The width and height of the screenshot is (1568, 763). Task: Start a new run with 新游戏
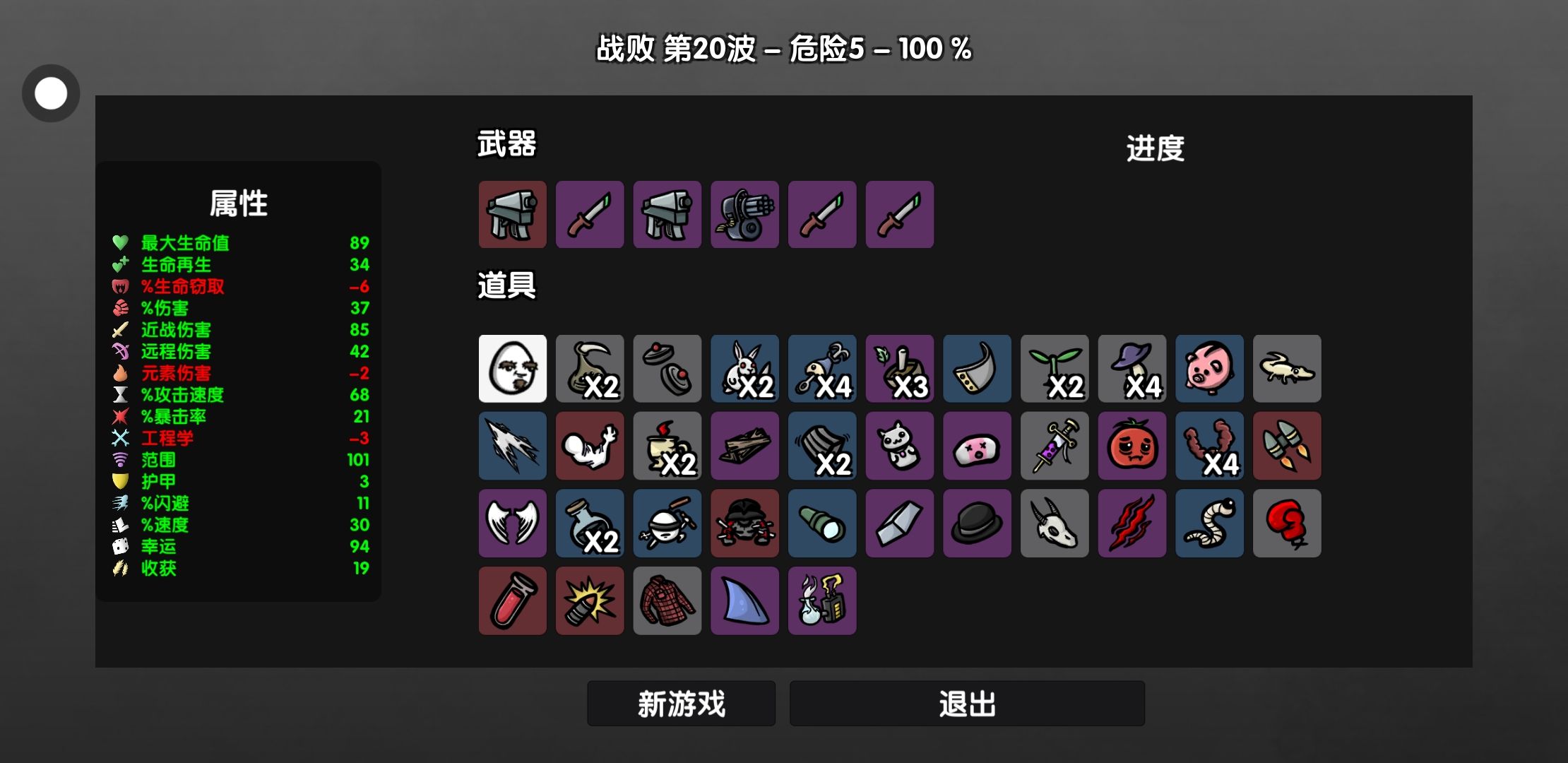(682, 704)
